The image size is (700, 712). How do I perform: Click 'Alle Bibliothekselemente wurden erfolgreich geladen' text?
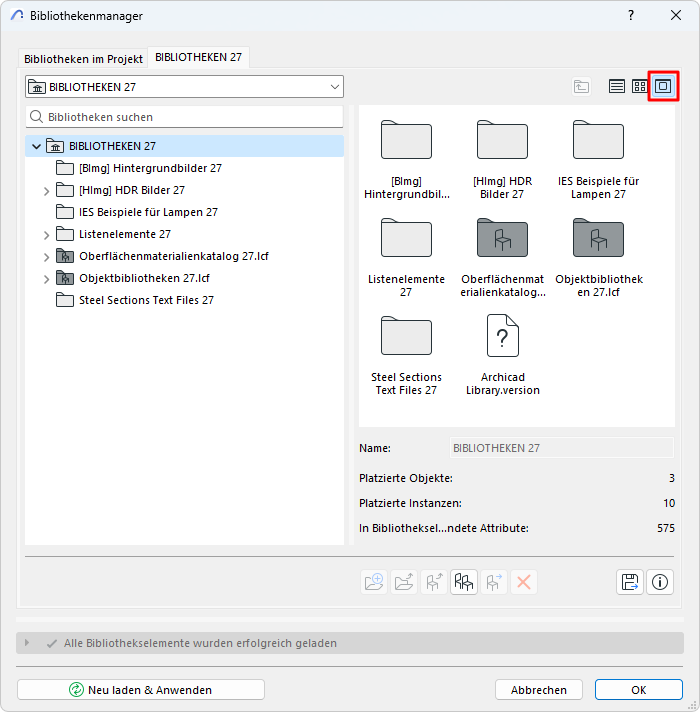(x=200, y=643)
